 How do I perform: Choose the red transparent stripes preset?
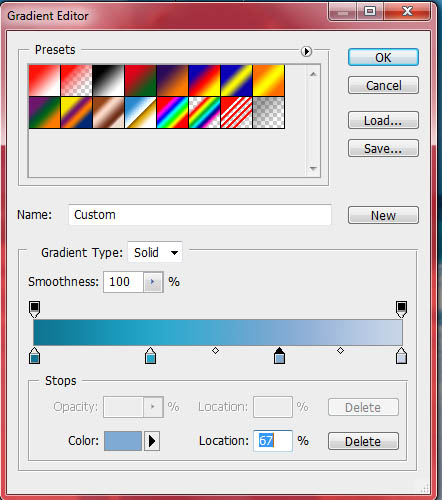(x=237, y=113)
